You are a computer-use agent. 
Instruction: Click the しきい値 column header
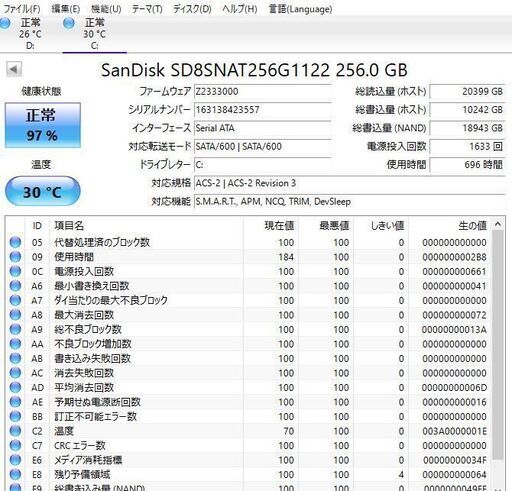(381, 226)
